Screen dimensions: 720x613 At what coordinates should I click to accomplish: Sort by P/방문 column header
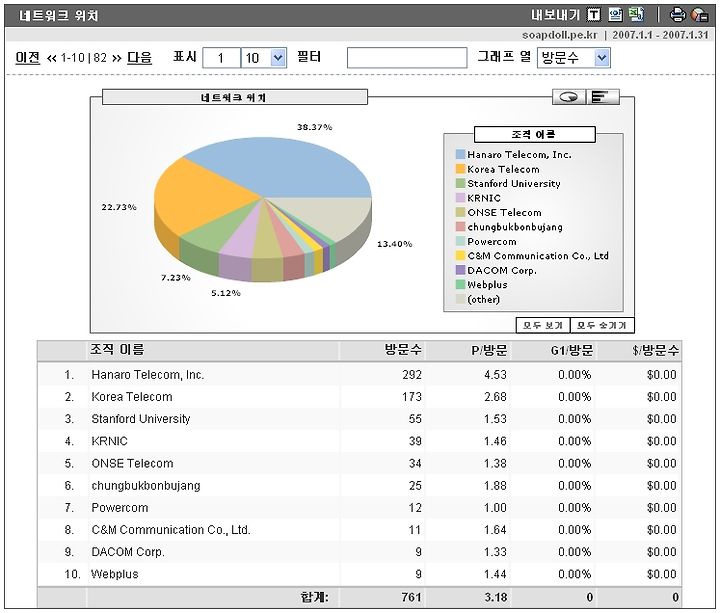tap(489, 351)
